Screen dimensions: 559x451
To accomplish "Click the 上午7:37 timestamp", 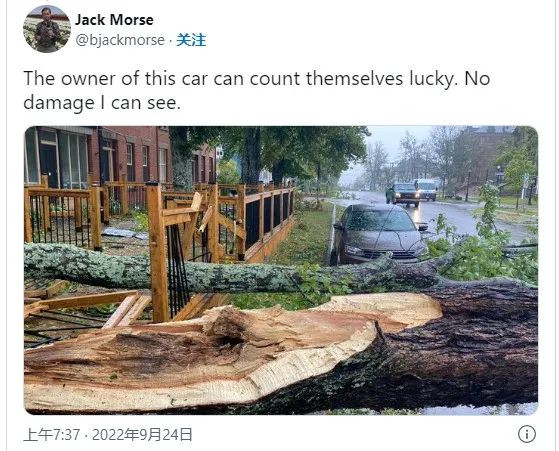I will [52, 435].
